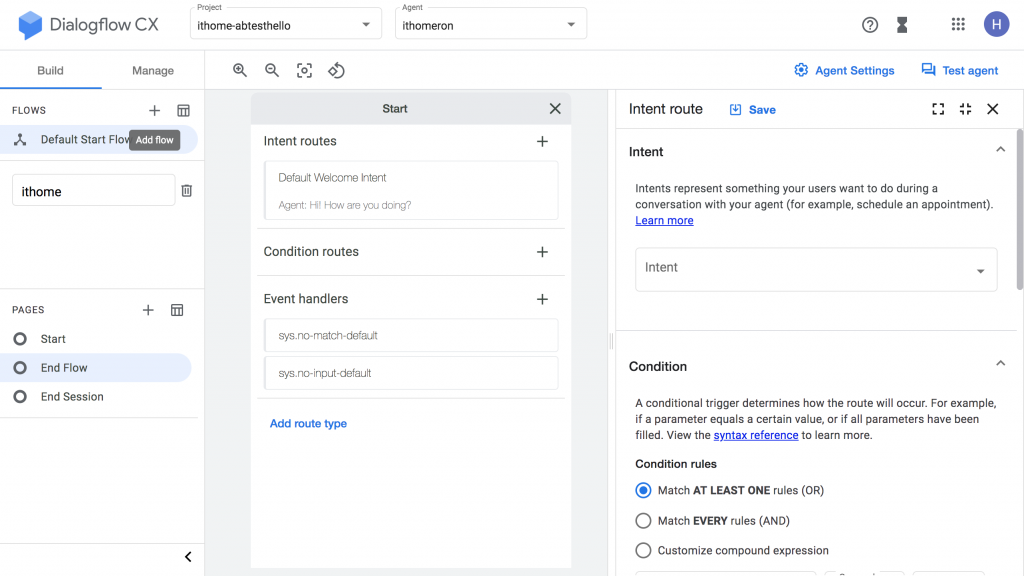Image resolution: width=1024 pixels, height=576 pixels.
Task: Zoom in on the flow canvas
Action: (240, 71)
